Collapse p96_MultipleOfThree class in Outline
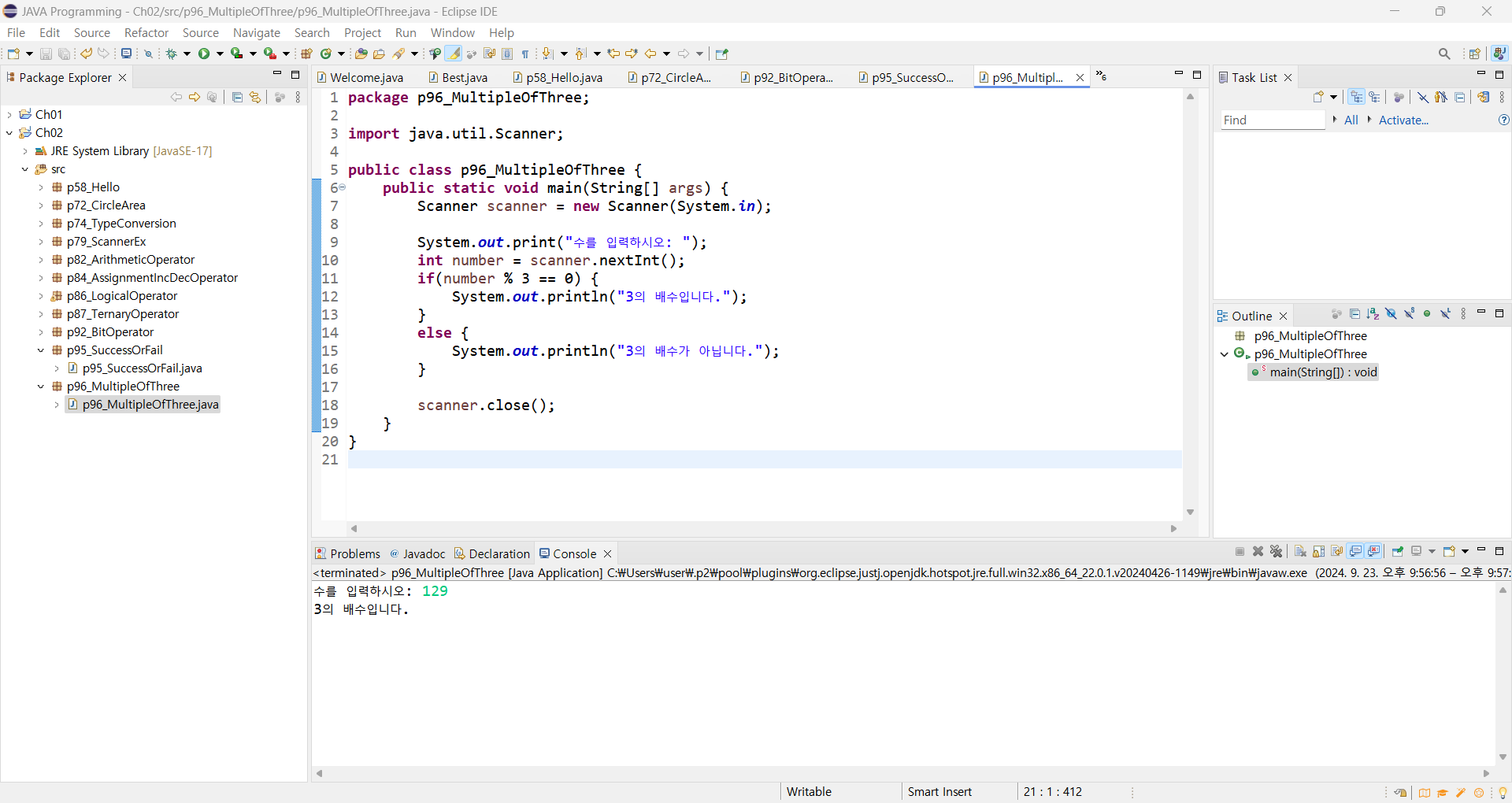The width and height of the screenshot is (1512, 803). [1225, 353]
